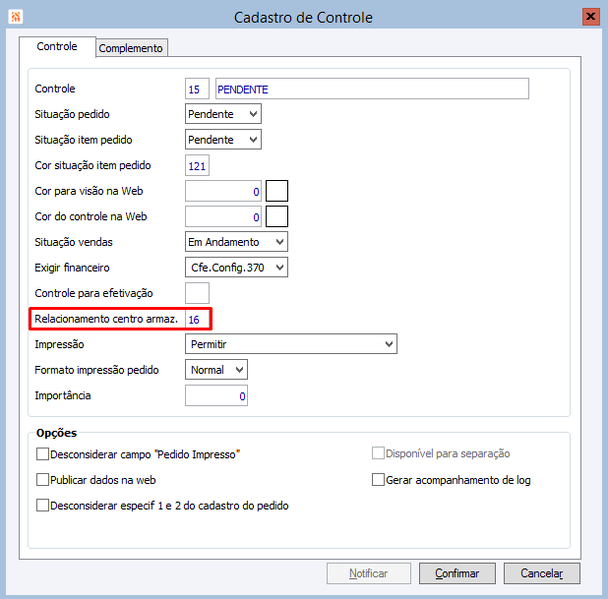This screenshot has width=608, height=599.
Task: Switch to the Complemento tab
Action: [x=131, y=48]
